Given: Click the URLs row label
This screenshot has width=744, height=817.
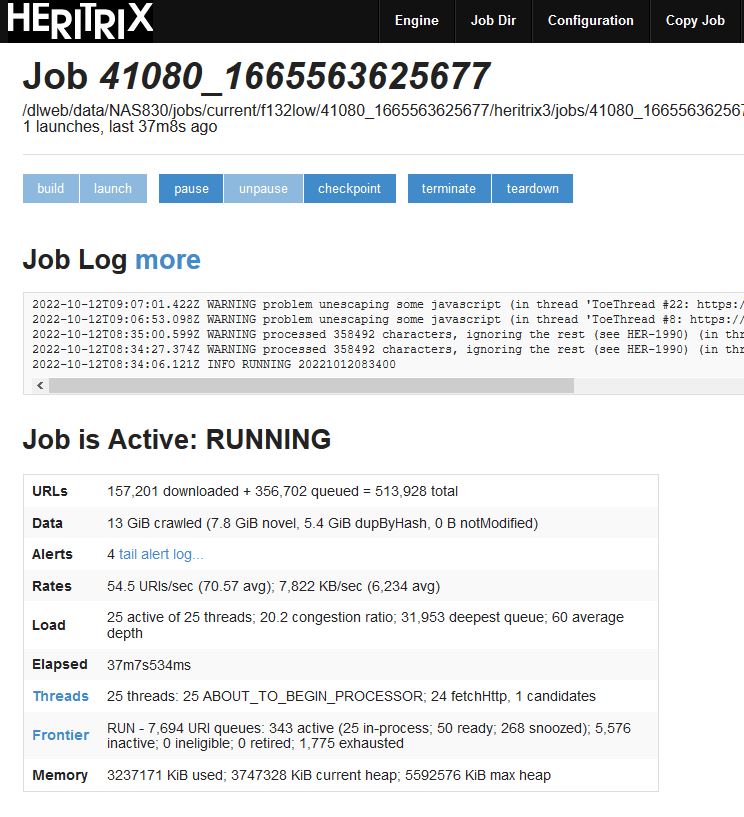Looking at the screenshot, I should pos(50,491).
